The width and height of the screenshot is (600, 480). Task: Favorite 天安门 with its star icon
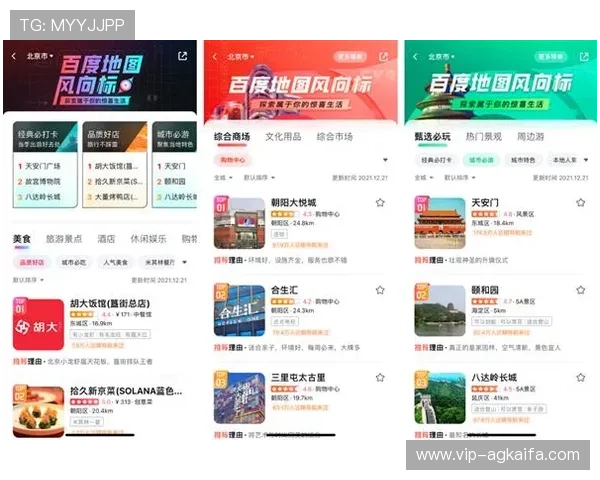coord(580,202)
